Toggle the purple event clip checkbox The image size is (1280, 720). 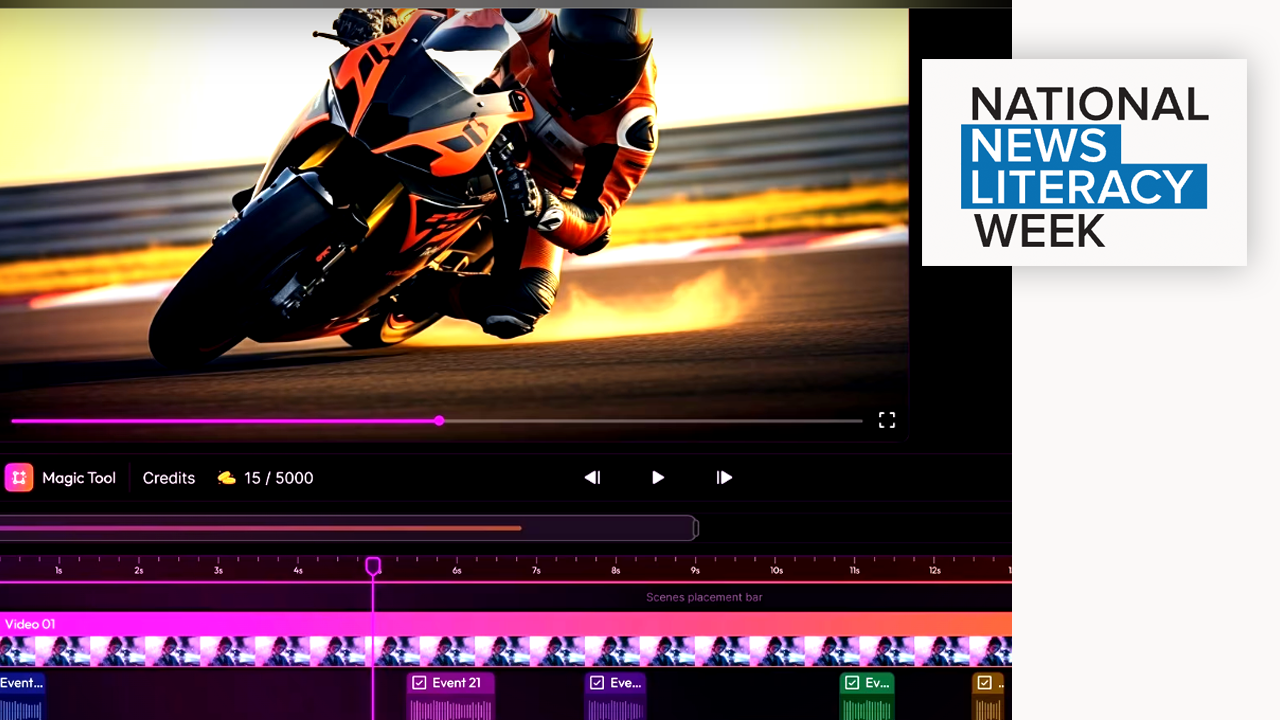[x=597, y=683]
